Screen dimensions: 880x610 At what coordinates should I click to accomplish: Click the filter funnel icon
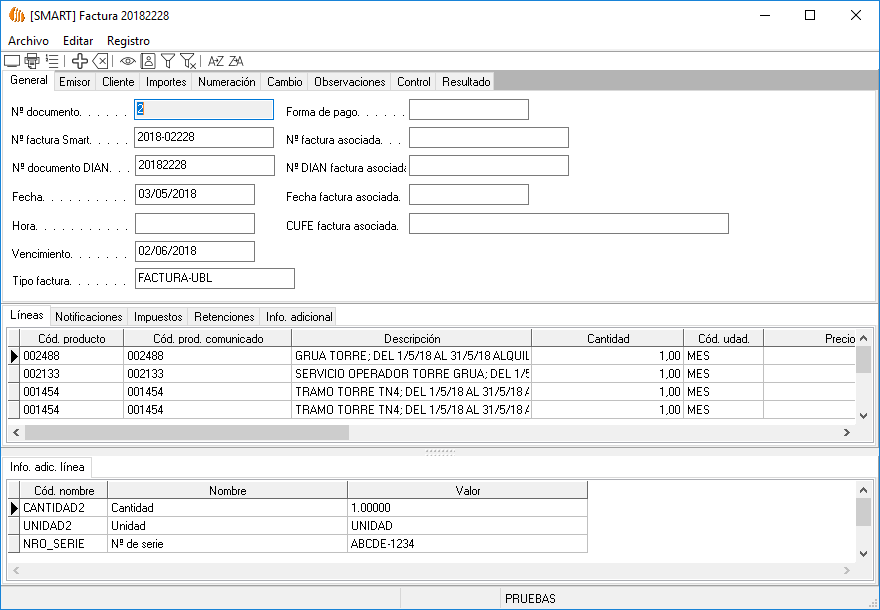tap(168, 61)
